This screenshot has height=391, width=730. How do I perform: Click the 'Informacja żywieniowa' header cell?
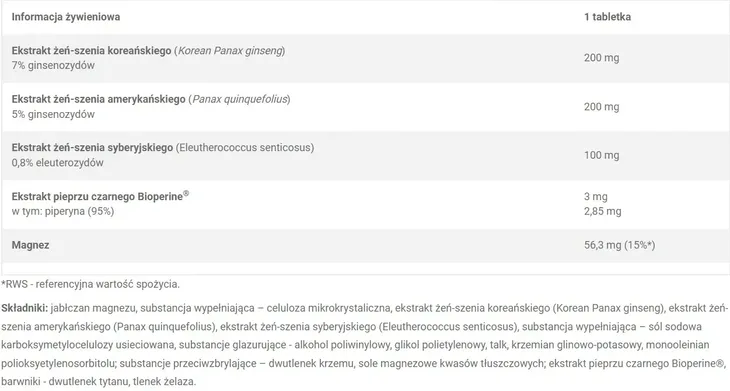click(x=66, y=17)
